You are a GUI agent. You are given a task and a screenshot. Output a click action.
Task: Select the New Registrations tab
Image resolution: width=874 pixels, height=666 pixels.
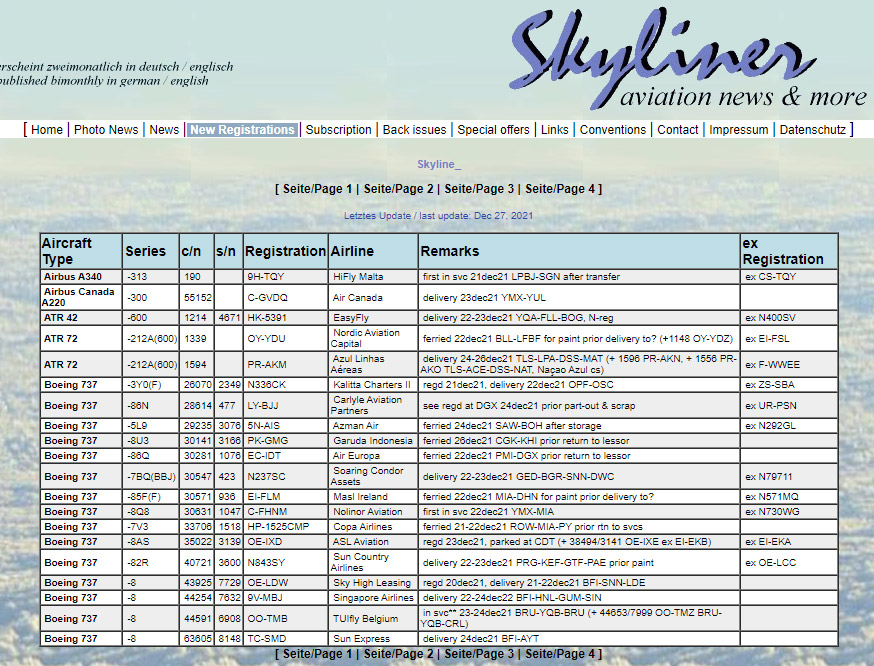pyautogui.click(x=242, y=130)
